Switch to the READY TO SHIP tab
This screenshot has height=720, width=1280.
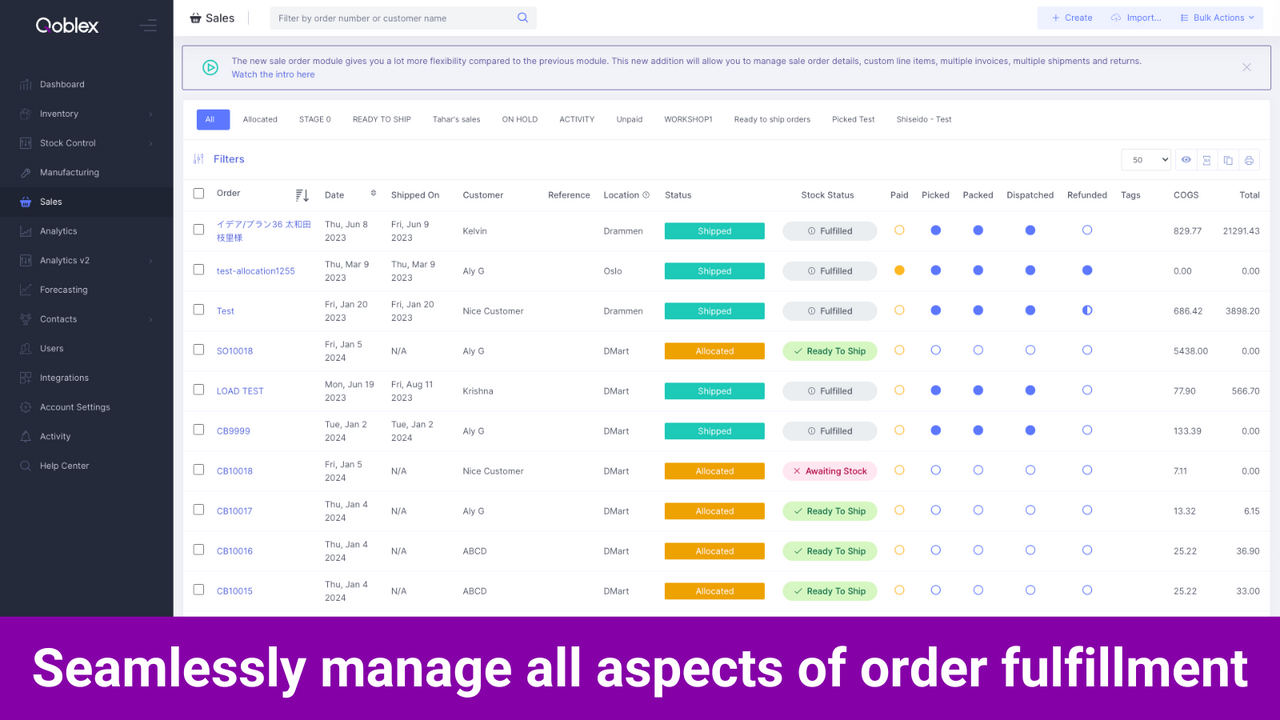381,119
